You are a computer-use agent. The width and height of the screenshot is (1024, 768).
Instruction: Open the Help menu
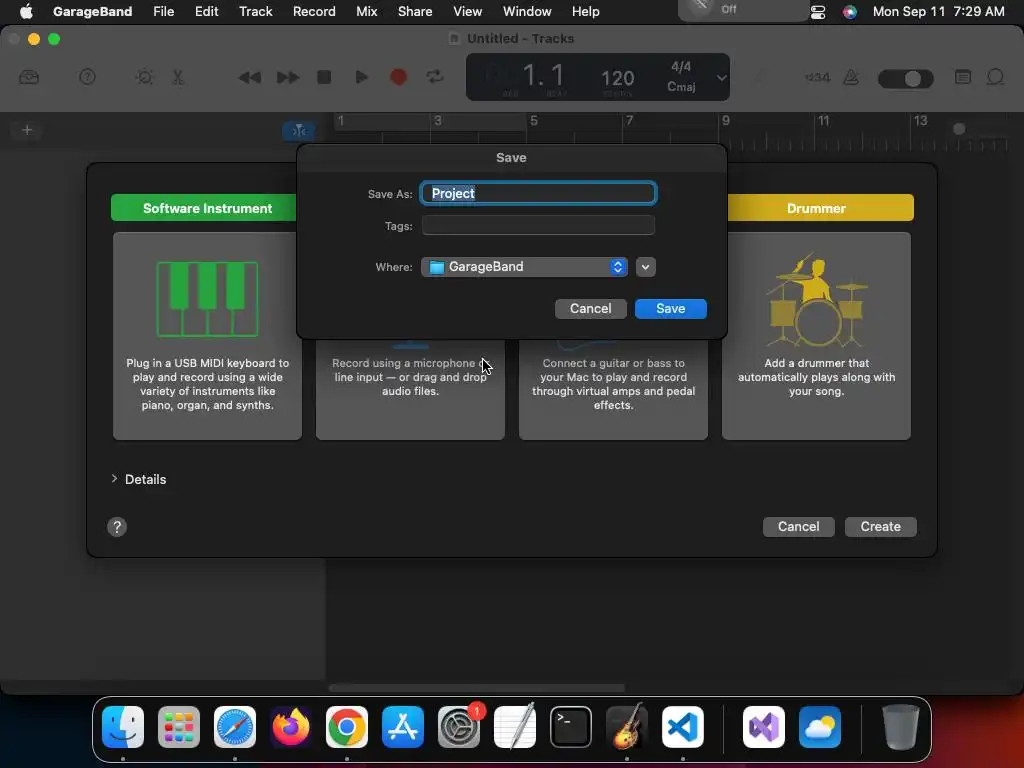(585, 11)
